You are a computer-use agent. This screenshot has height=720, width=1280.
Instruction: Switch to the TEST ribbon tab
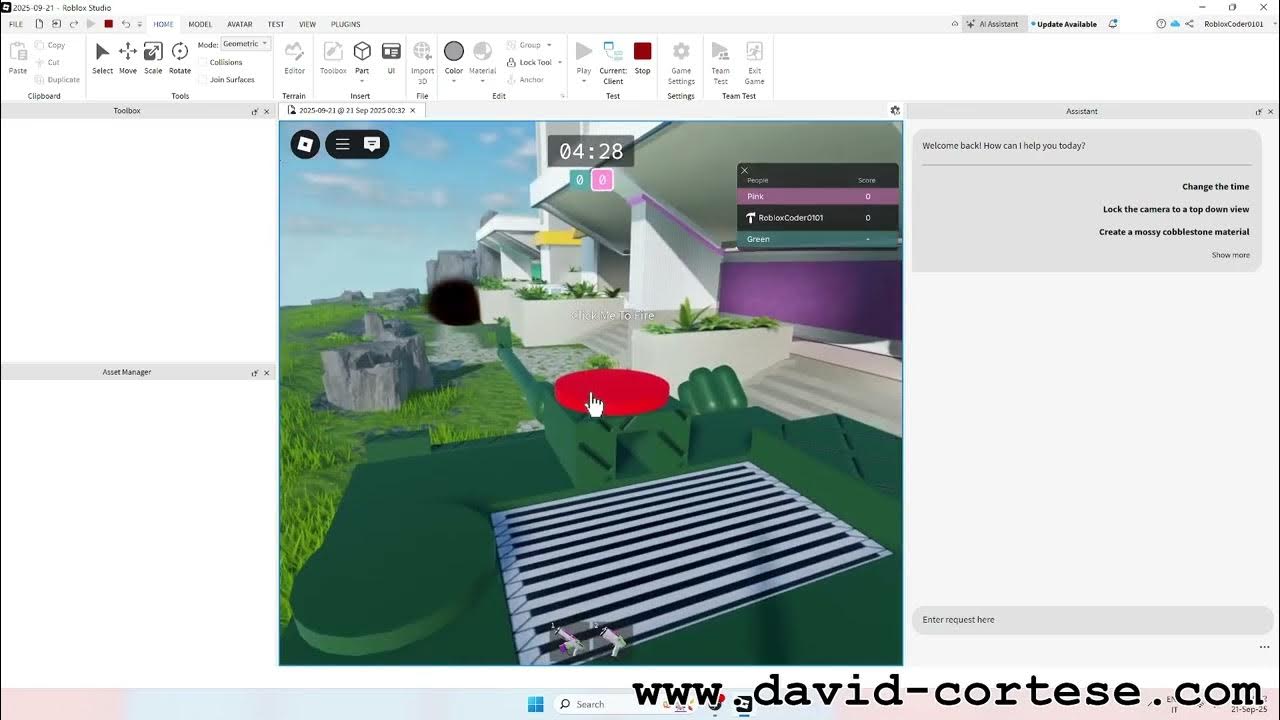(276, 24)
